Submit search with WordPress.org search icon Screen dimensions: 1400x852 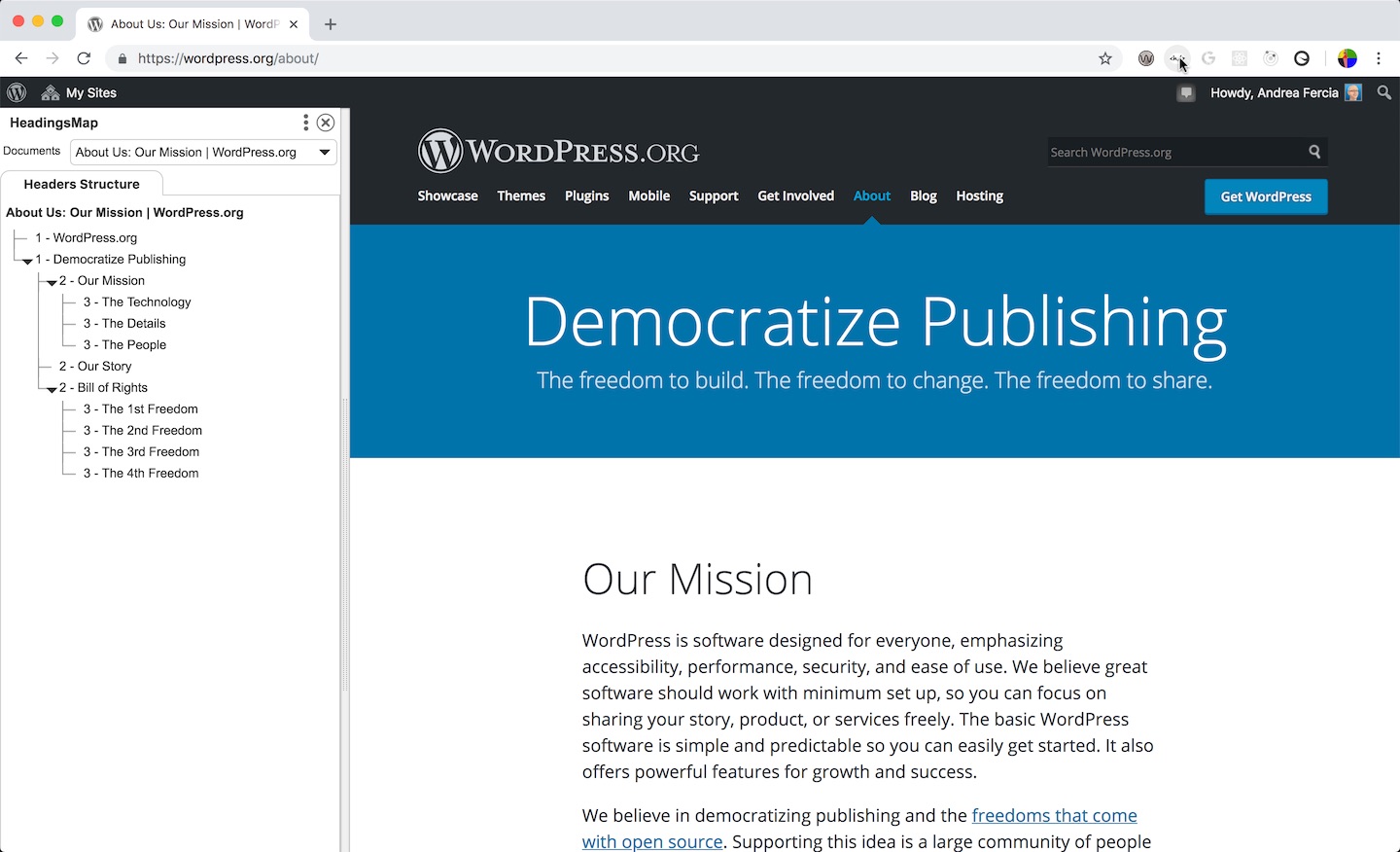tap(1314, 152)
